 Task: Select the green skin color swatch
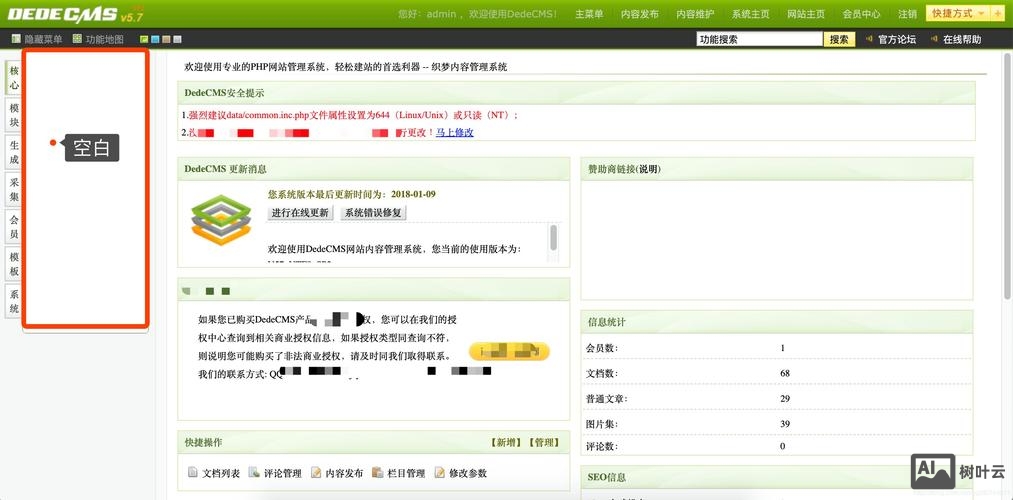pyautogui.click(x=145, y=39)
